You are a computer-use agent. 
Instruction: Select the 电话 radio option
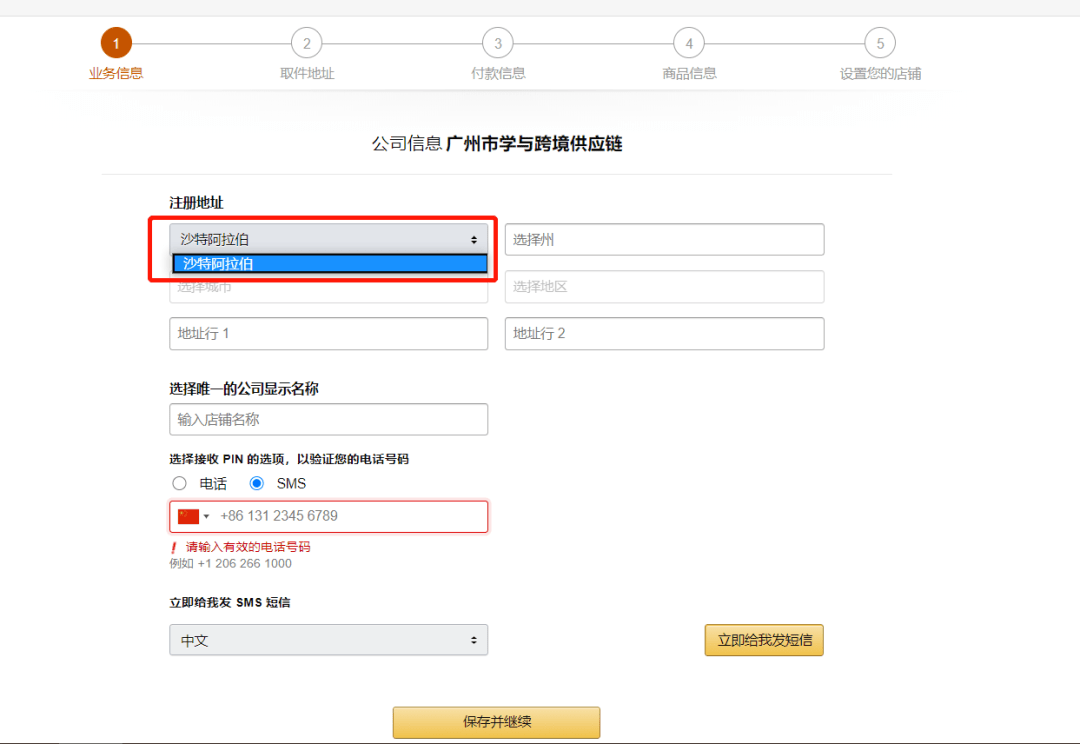tap(180, 483)
